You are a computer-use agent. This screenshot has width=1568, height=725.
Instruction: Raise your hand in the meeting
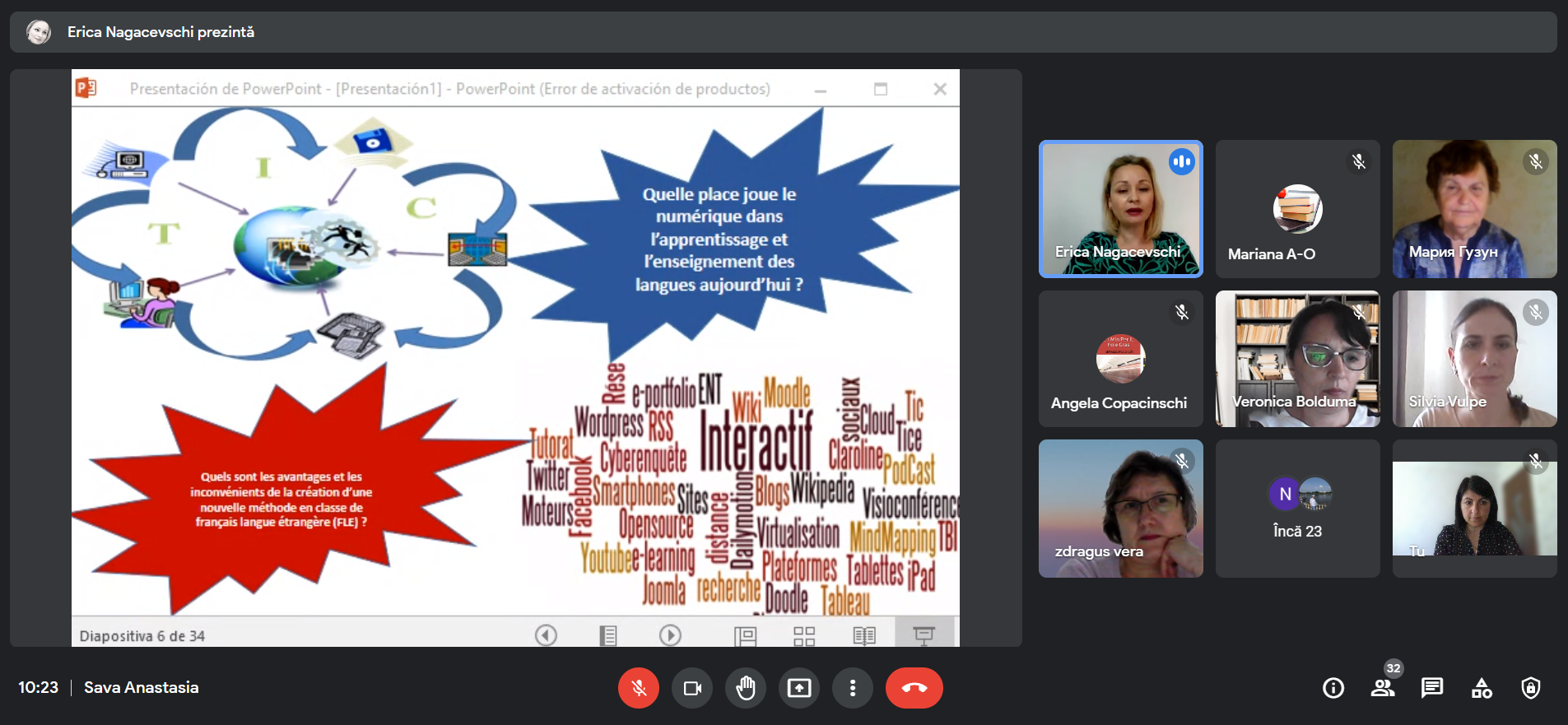(x=746, y=688)
